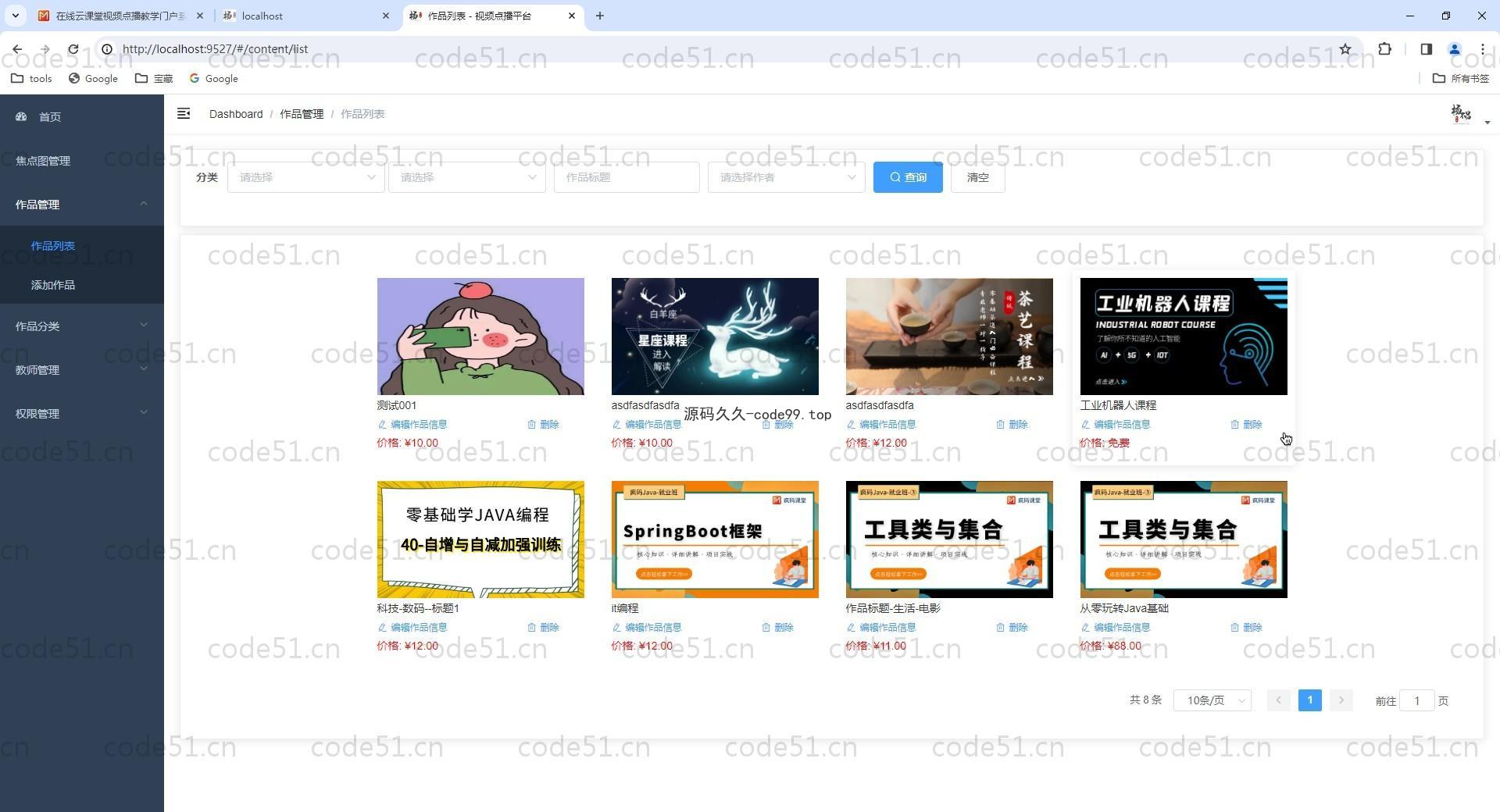Delete the tea course asdfasdfasdfa item

1012,425
